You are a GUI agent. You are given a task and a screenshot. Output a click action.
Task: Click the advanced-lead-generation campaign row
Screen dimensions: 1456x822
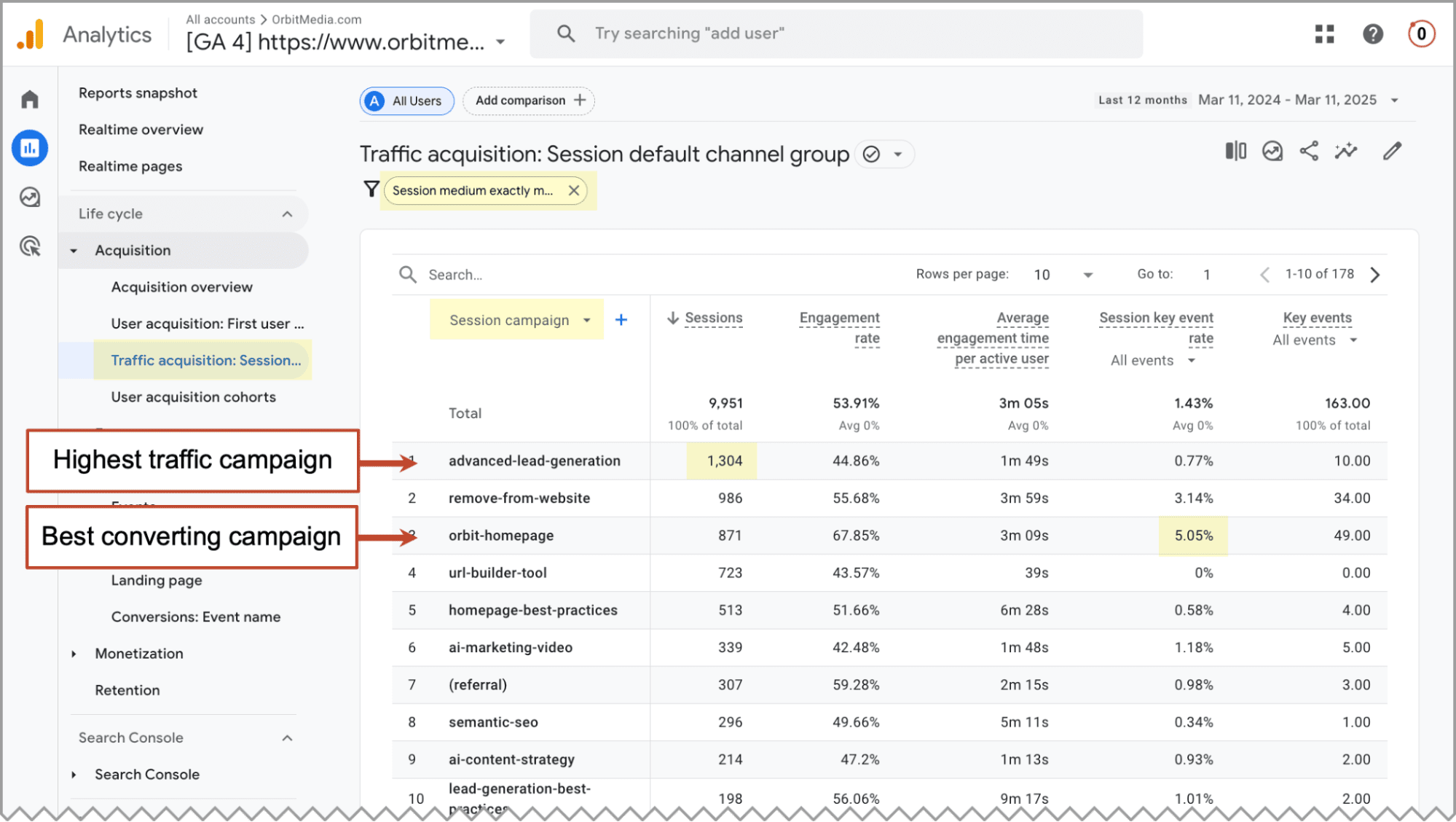pos(889,461)
